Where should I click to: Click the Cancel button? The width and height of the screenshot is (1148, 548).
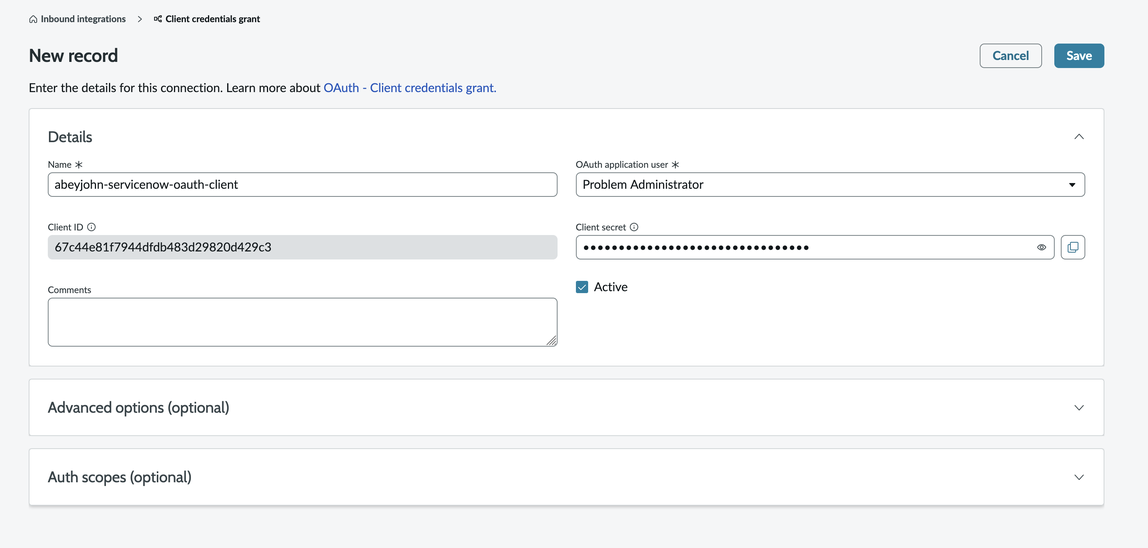coord(1010,56)
